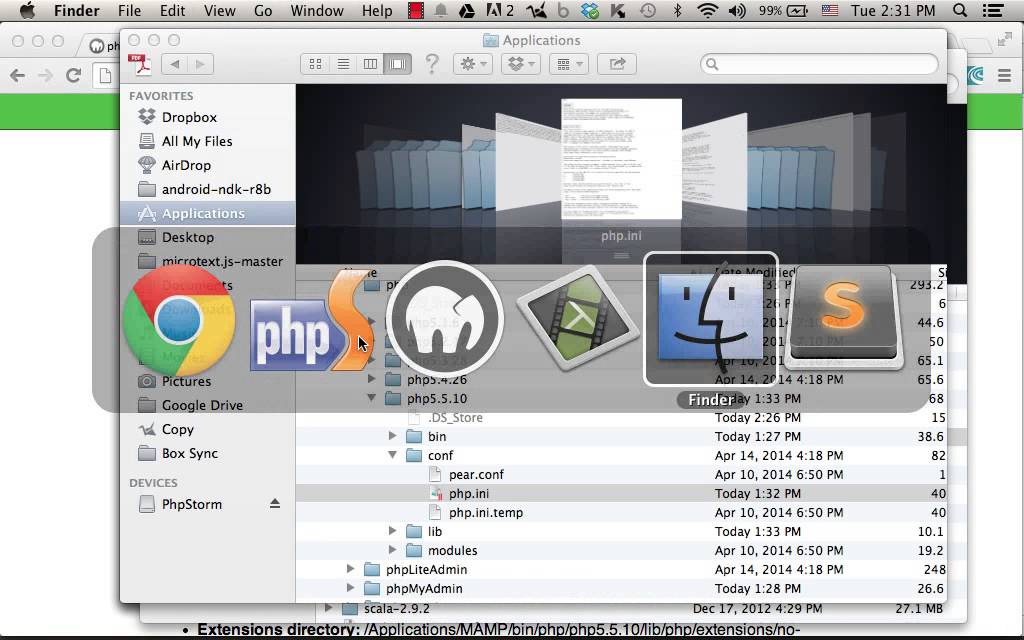Open Time Machine menu bar icon

click(x=648, y=10)
